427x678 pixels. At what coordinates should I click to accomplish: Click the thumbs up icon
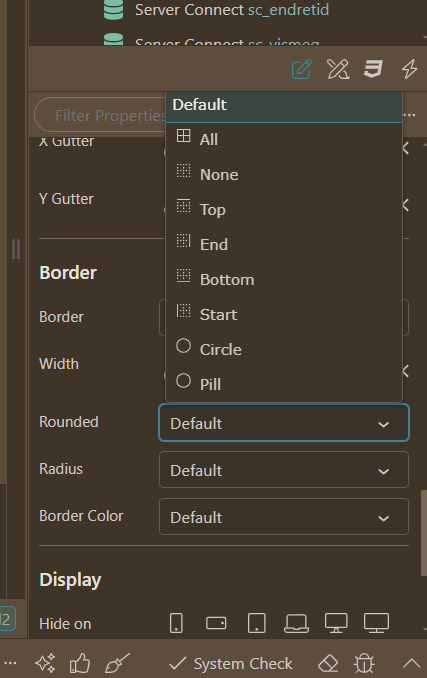pos(80,663)
